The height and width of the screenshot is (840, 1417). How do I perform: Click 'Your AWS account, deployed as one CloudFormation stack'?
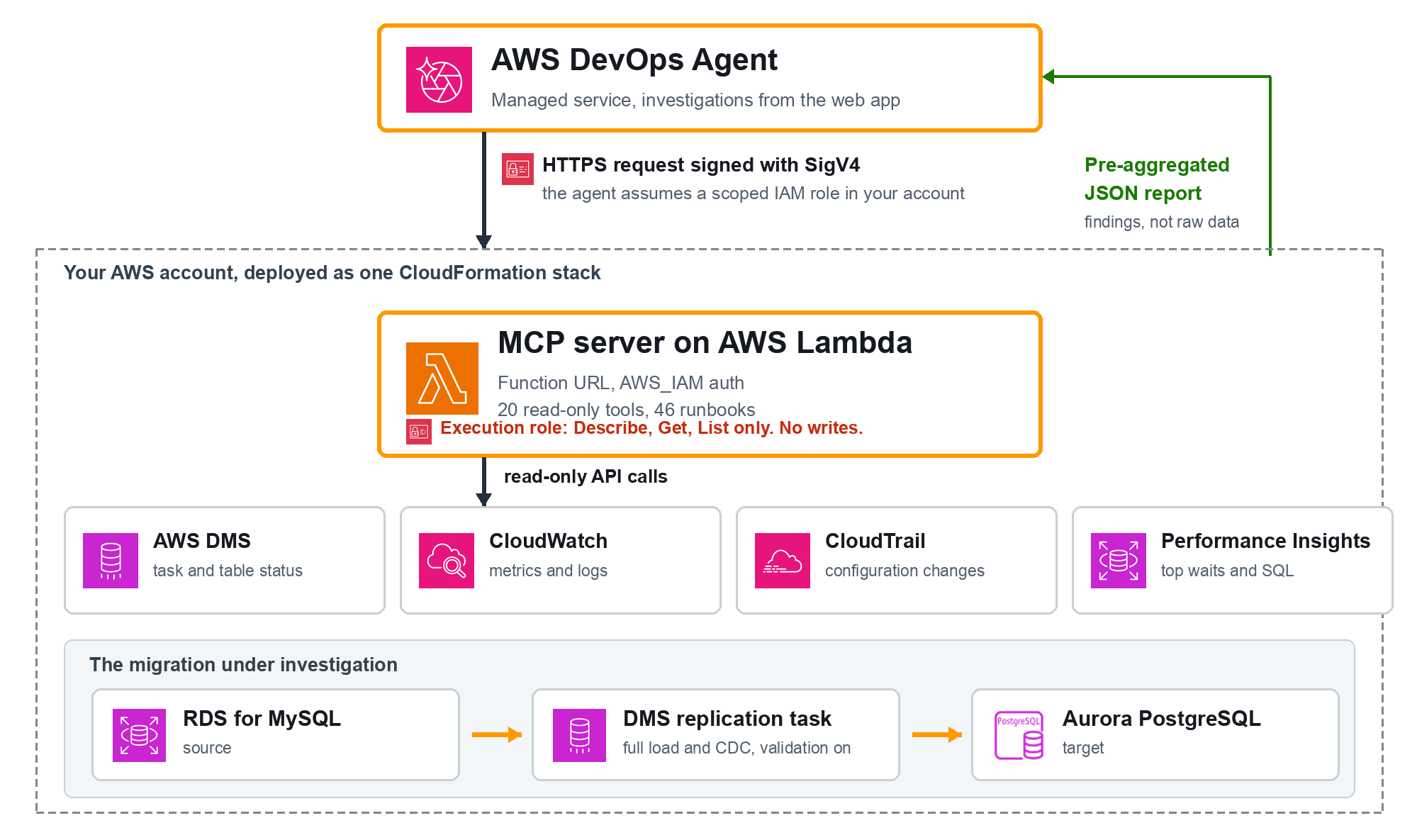coord(332,273)
